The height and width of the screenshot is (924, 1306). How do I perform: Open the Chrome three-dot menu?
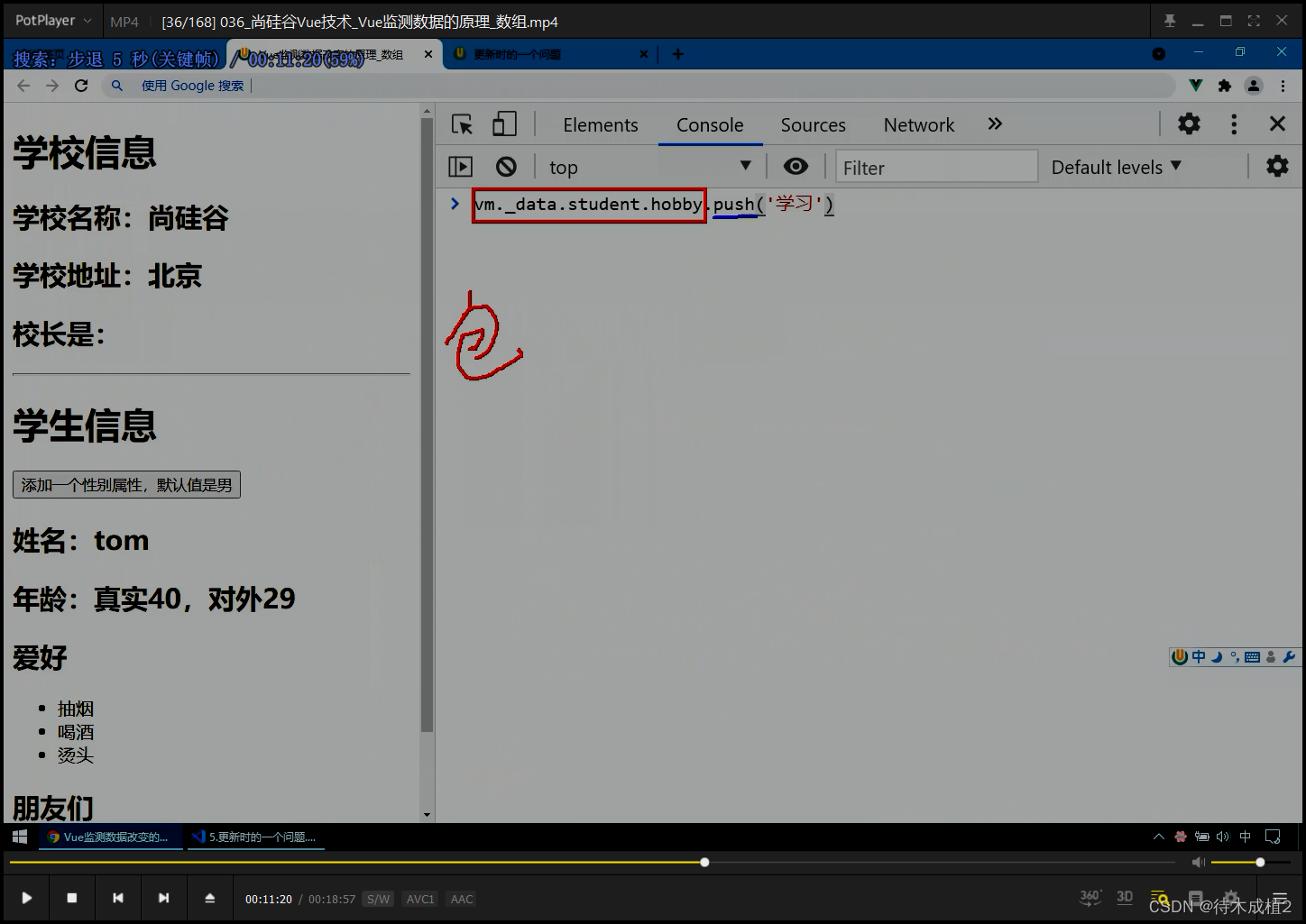click(1283, 86)
